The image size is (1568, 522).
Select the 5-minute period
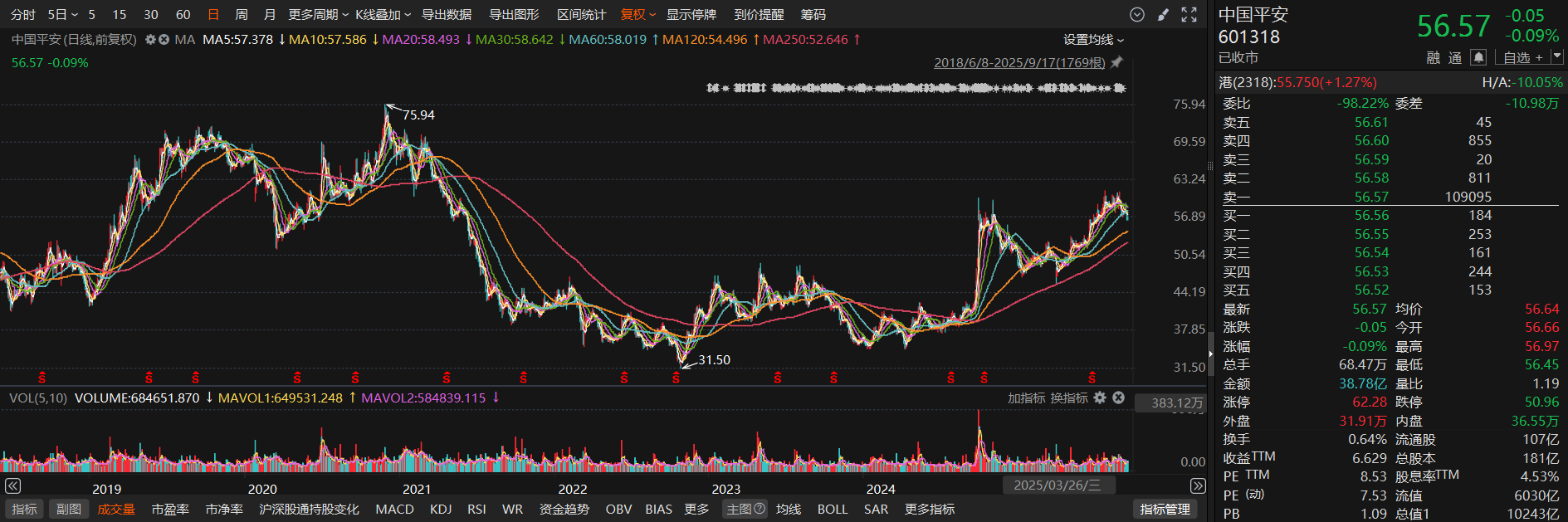point(91,15)
